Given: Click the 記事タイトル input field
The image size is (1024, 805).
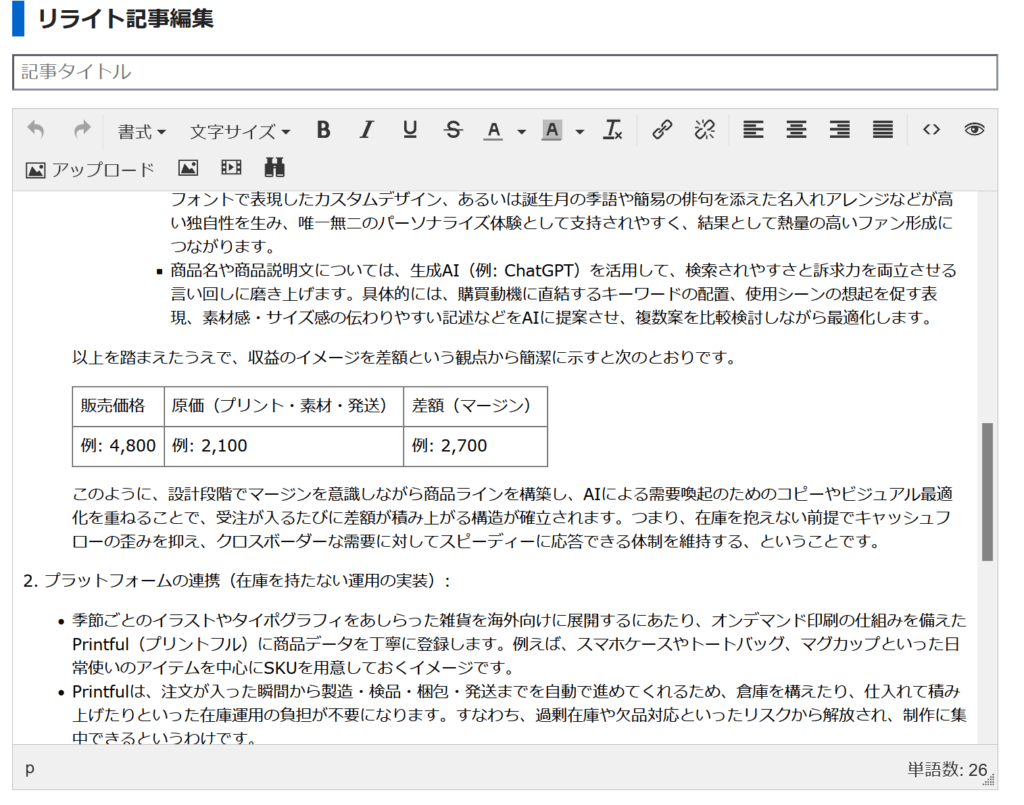Looking at the screenshot, I should coord(505,72).
